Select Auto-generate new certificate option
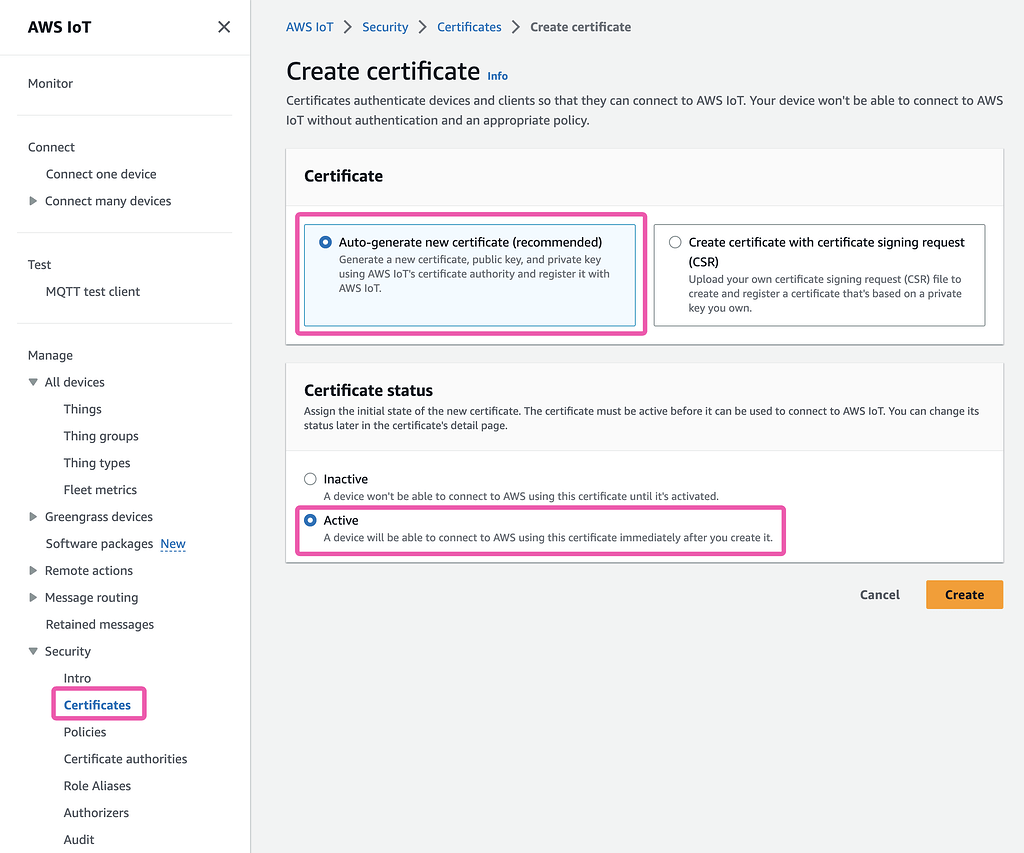Screen dimensions: 1024x853 [x=325, y=242]
